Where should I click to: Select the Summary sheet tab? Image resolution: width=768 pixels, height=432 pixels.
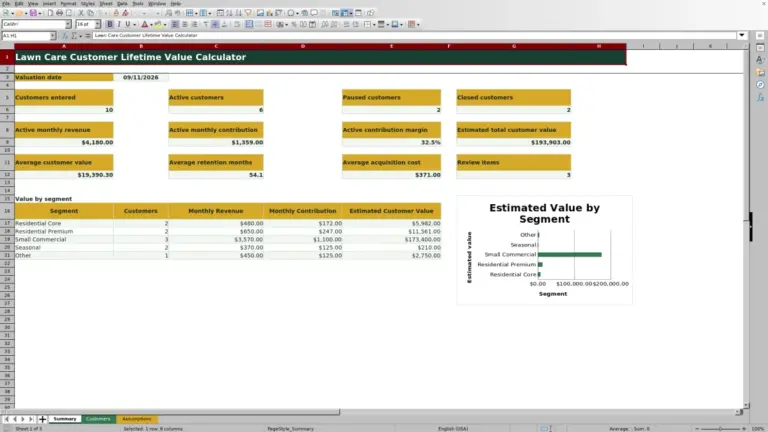[x=65, y=419]
